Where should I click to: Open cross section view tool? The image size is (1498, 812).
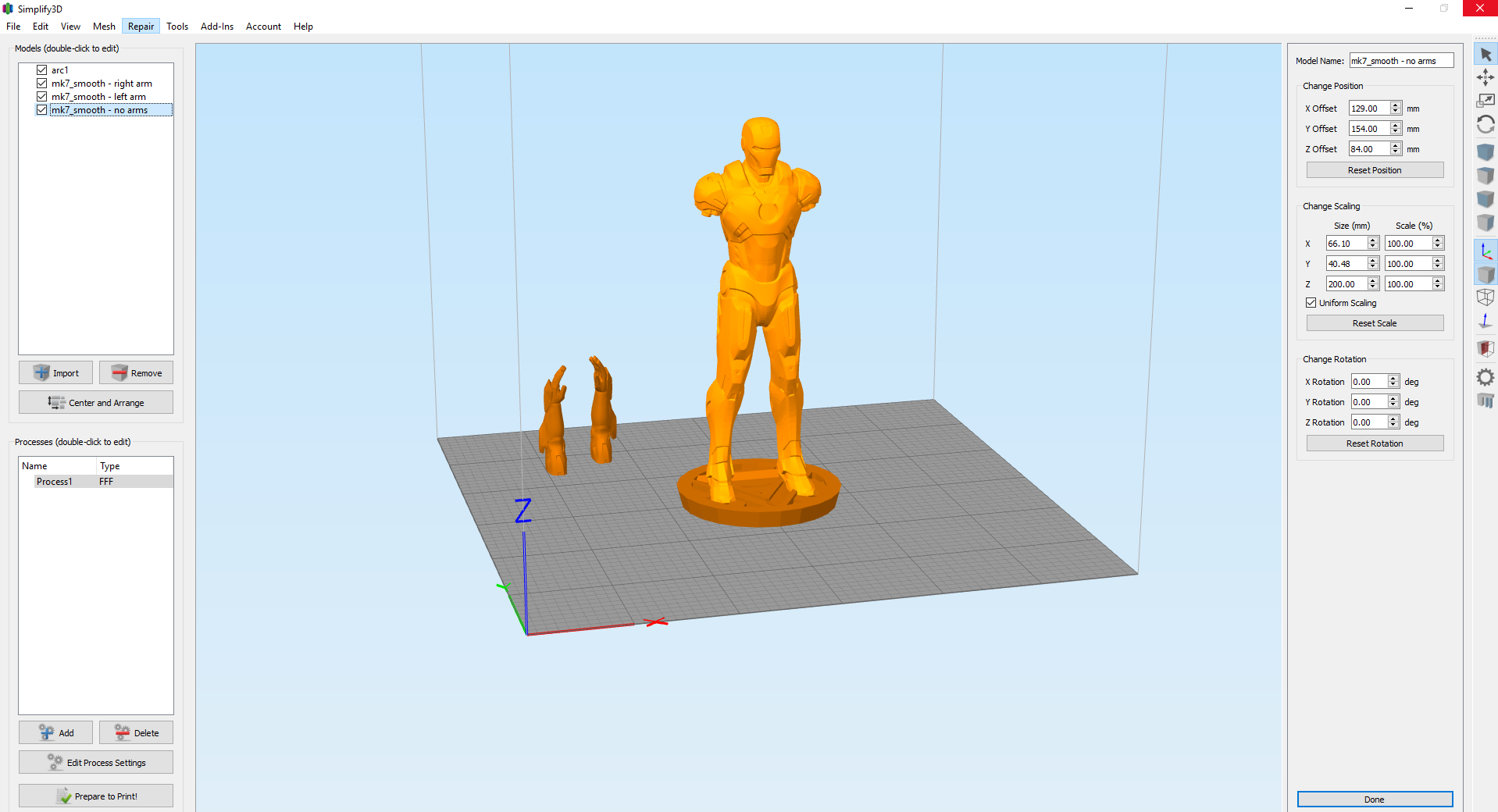(1486, 348)
